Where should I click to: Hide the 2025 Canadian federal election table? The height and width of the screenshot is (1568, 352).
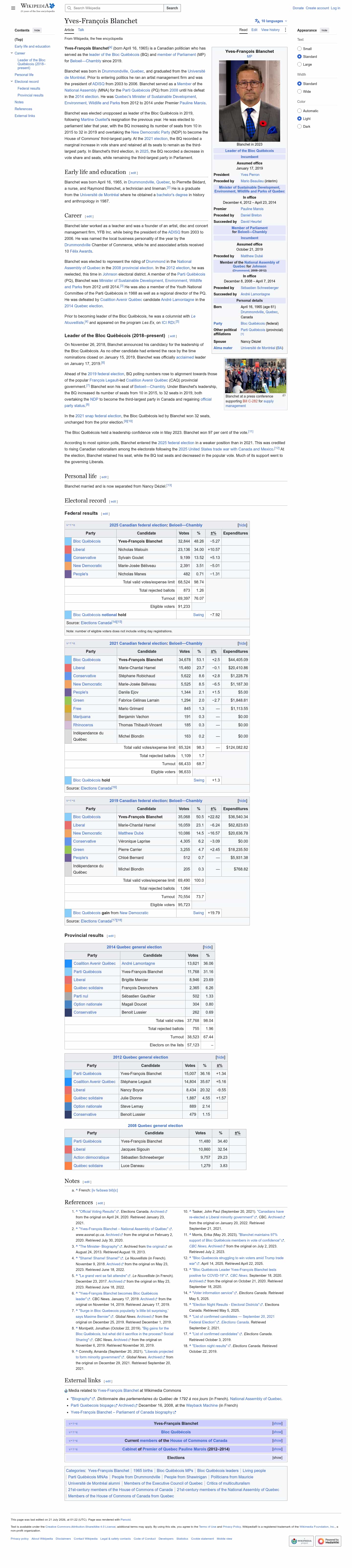click(x=242, y=525)
